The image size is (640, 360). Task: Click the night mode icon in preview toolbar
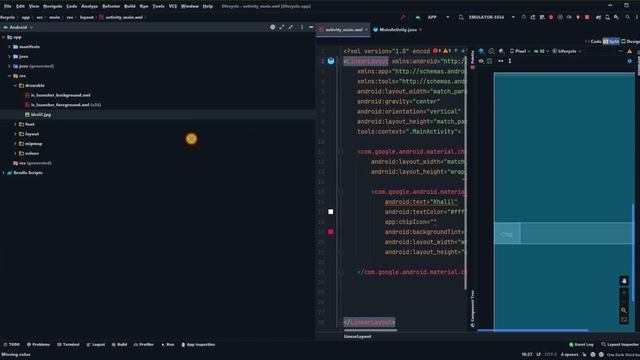click(x=501, y=51)
